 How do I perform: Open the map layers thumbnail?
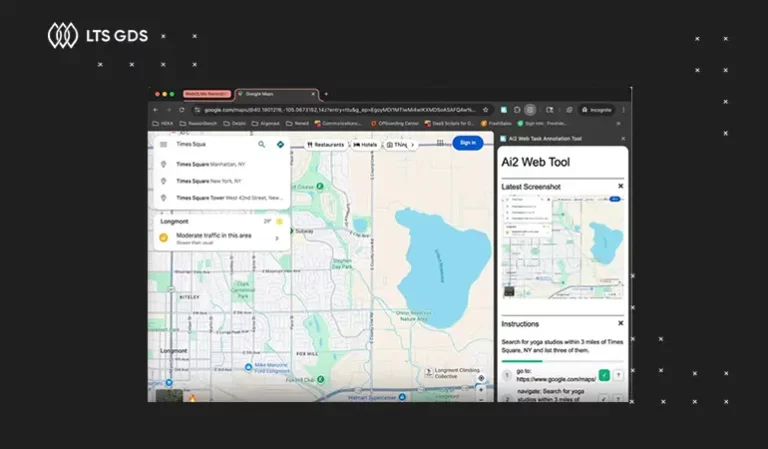point(169,396)
